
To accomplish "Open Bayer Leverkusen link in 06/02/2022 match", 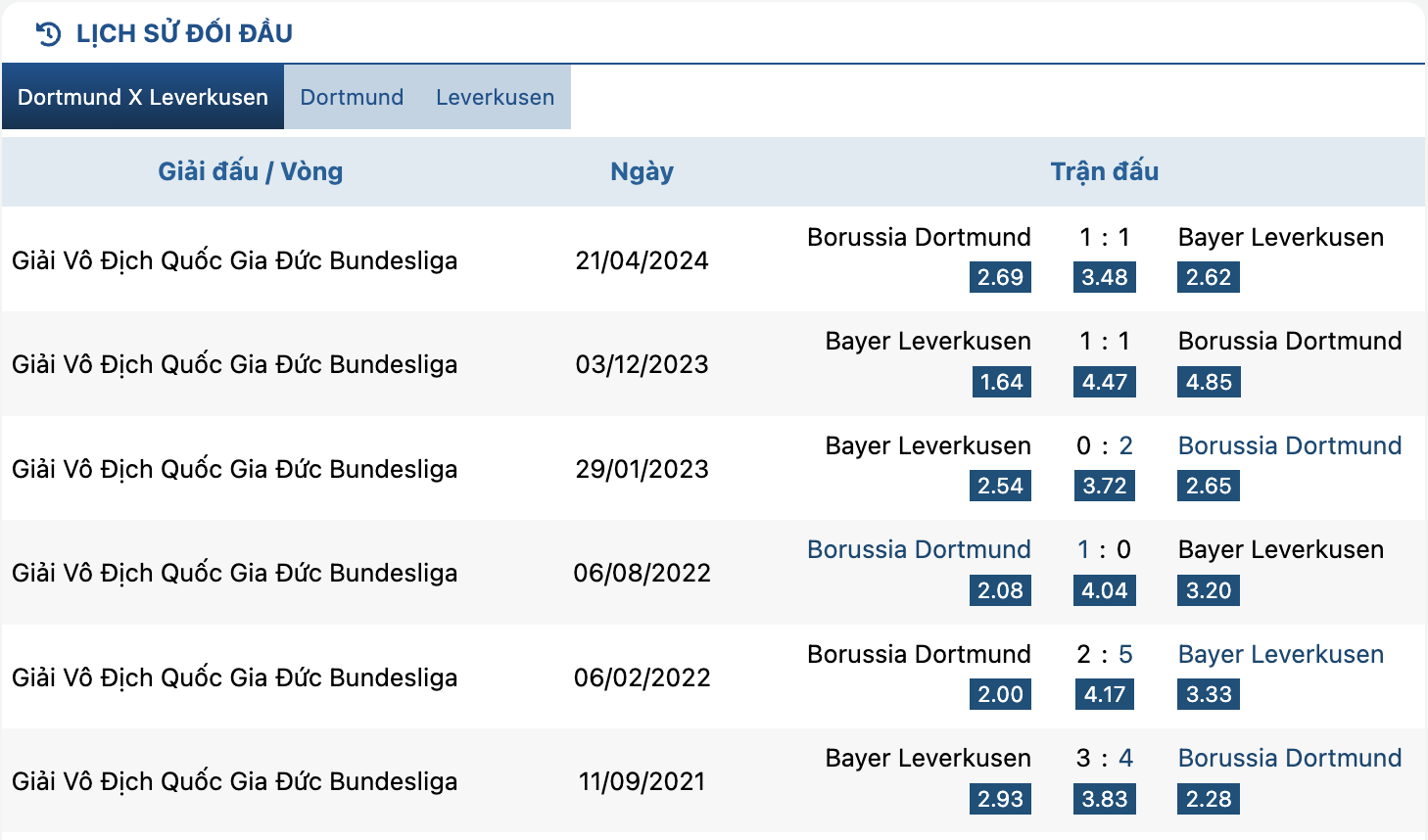I will point(1281,654).
